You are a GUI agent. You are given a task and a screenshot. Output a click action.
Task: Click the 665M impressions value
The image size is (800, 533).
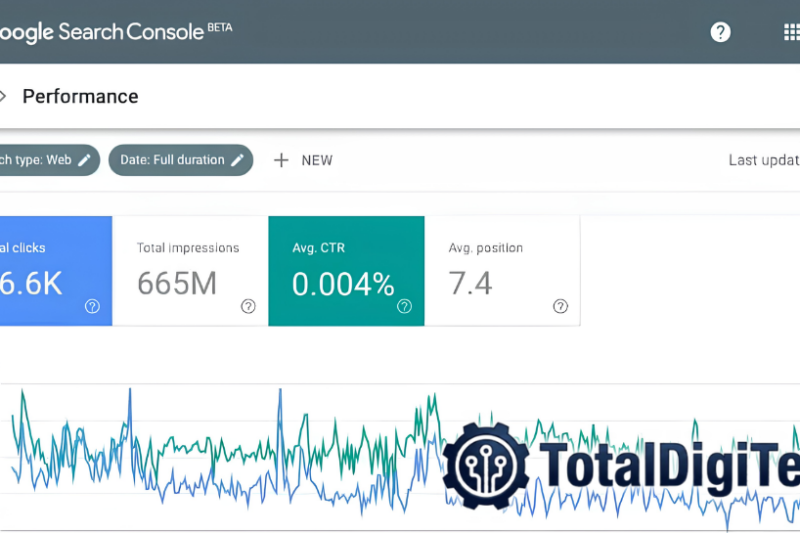click(177, 283)
